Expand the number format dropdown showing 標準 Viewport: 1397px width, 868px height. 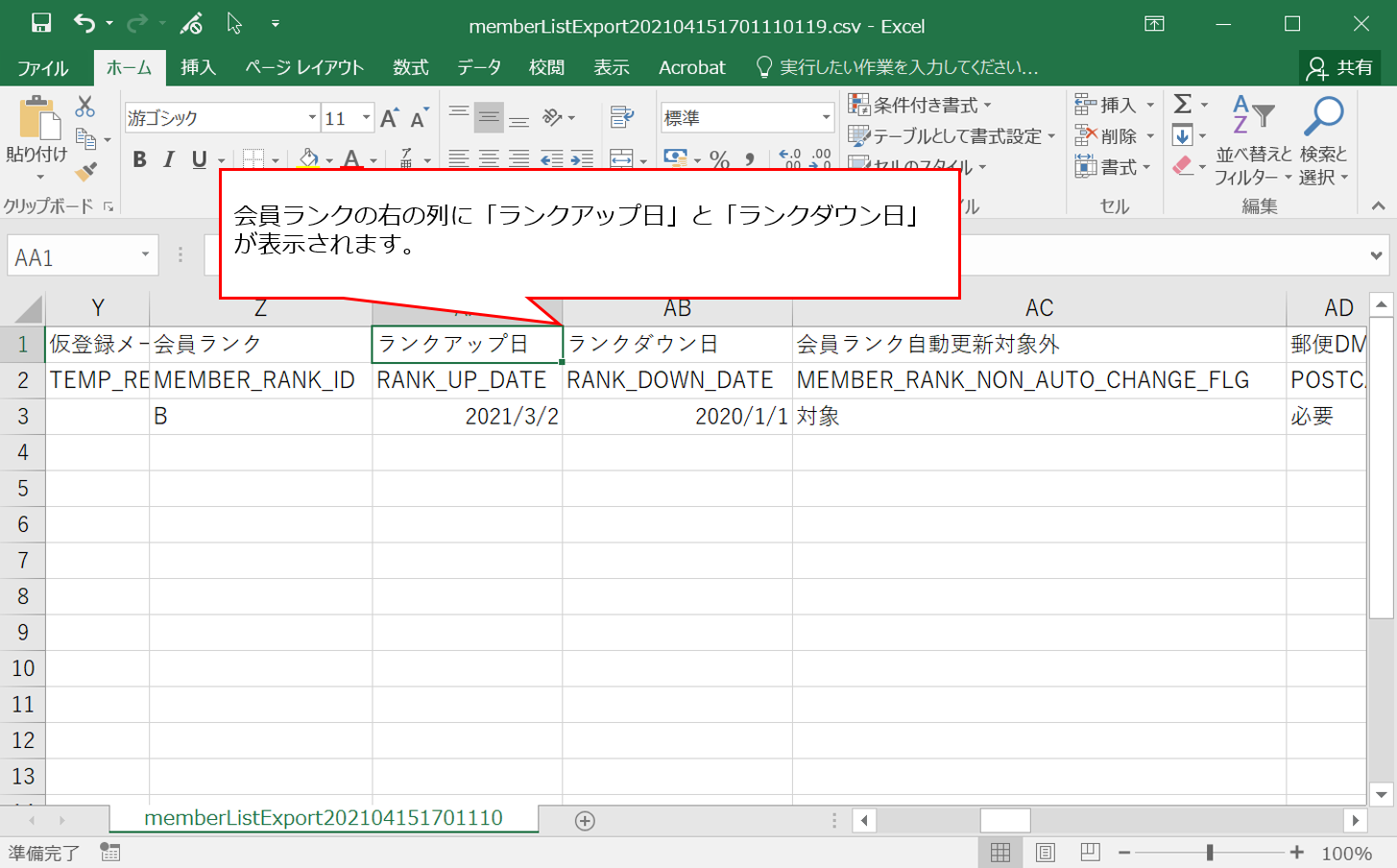click(826, 118)
